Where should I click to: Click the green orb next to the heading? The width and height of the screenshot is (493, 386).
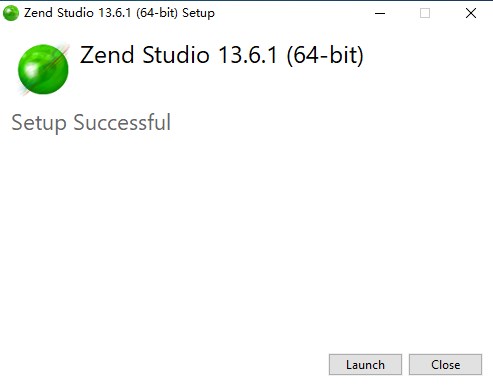(x=43, y=69)
